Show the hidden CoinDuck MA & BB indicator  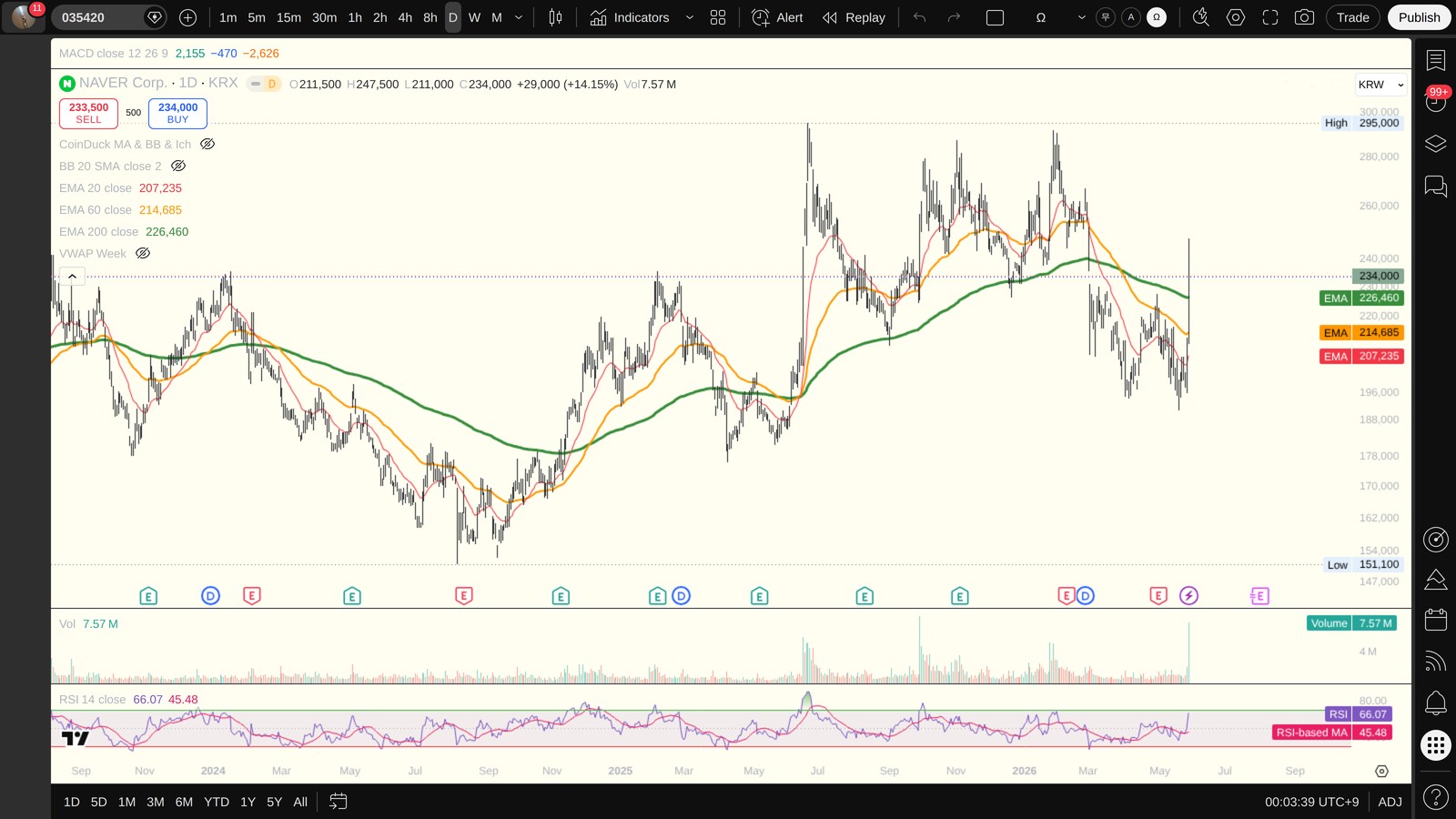tap(207, 144)
